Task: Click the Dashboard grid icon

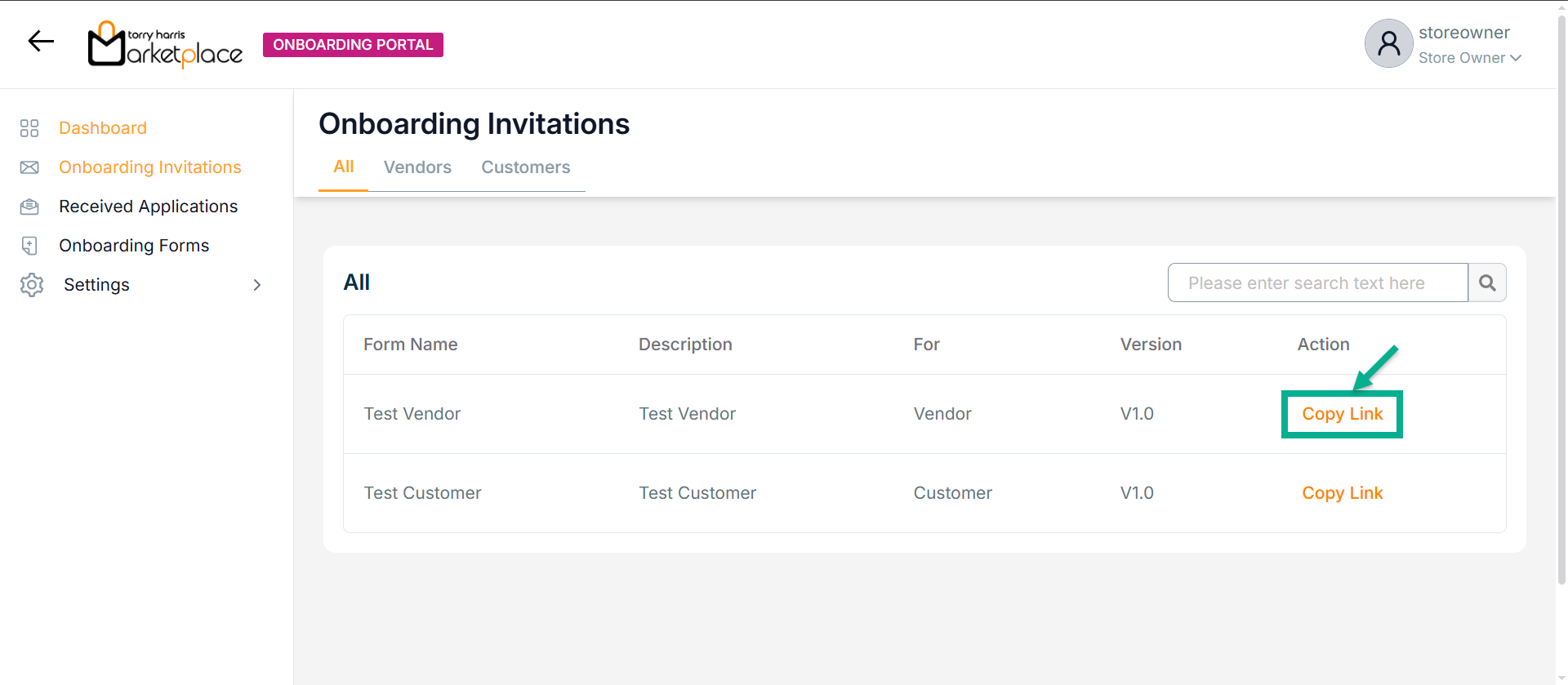Action: pos(29,128)
